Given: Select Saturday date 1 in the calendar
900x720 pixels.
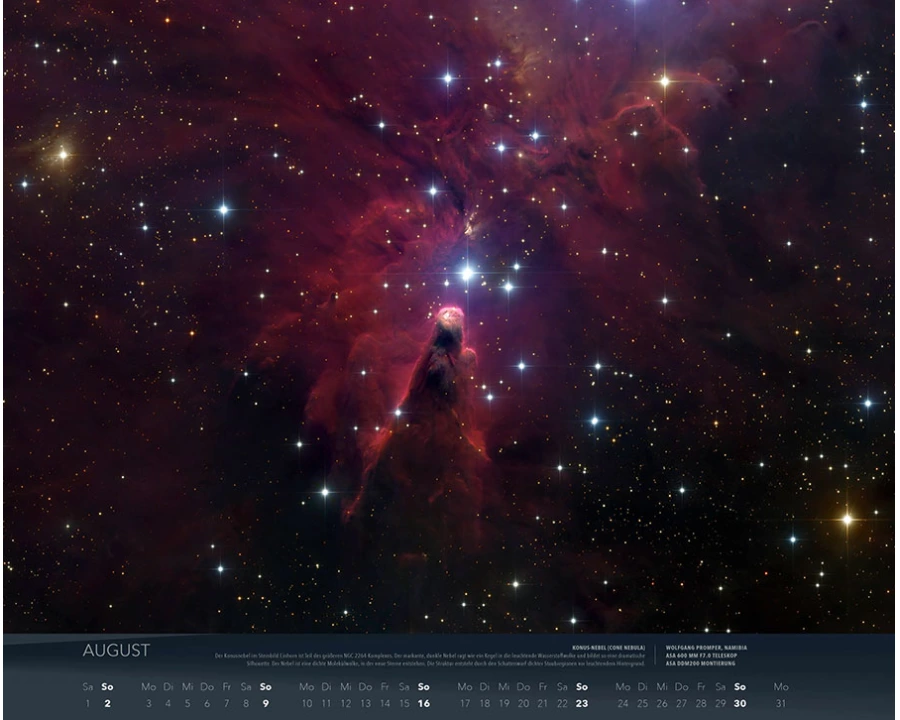Looking at the screenshot, I should point(87,703).
